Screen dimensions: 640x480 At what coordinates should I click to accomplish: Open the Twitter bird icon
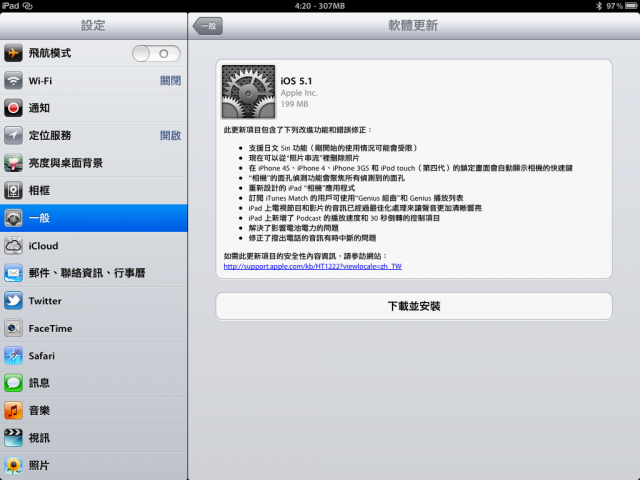(13, 300)
